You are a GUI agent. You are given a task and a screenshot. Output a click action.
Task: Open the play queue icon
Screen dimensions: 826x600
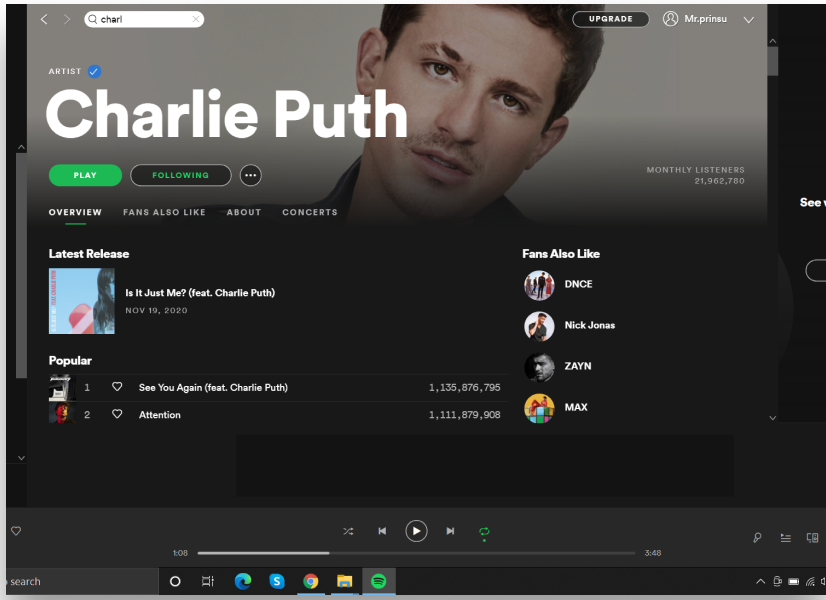785,537
